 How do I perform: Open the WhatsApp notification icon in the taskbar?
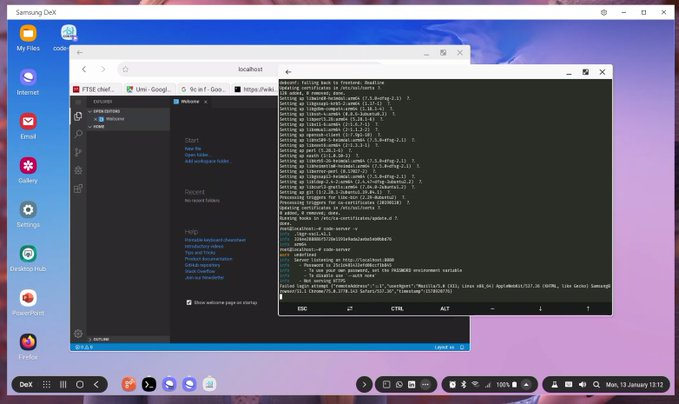(x=399, y=385)
